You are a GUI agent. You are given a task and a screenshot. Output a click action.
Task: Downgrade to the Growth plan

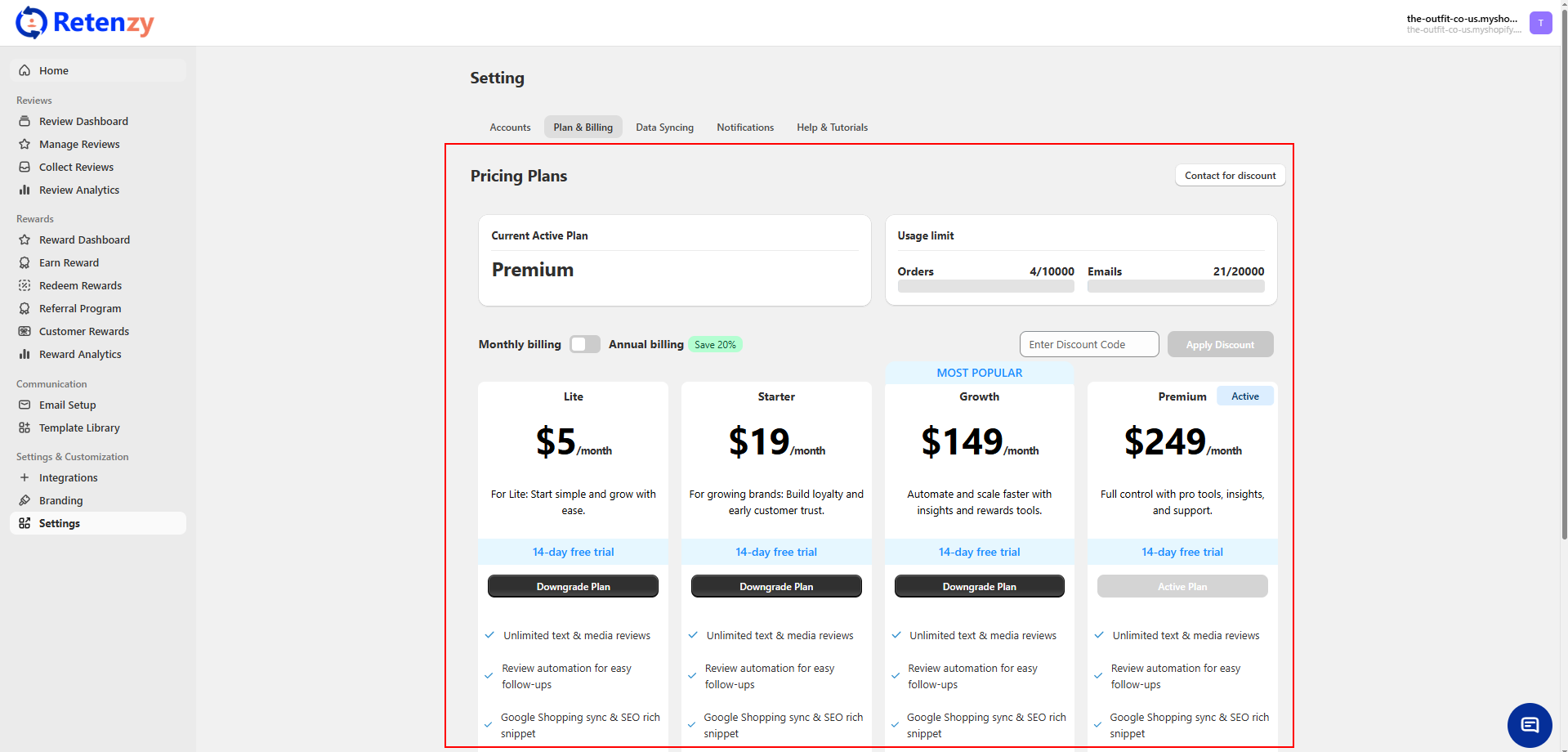click(979, 587)
